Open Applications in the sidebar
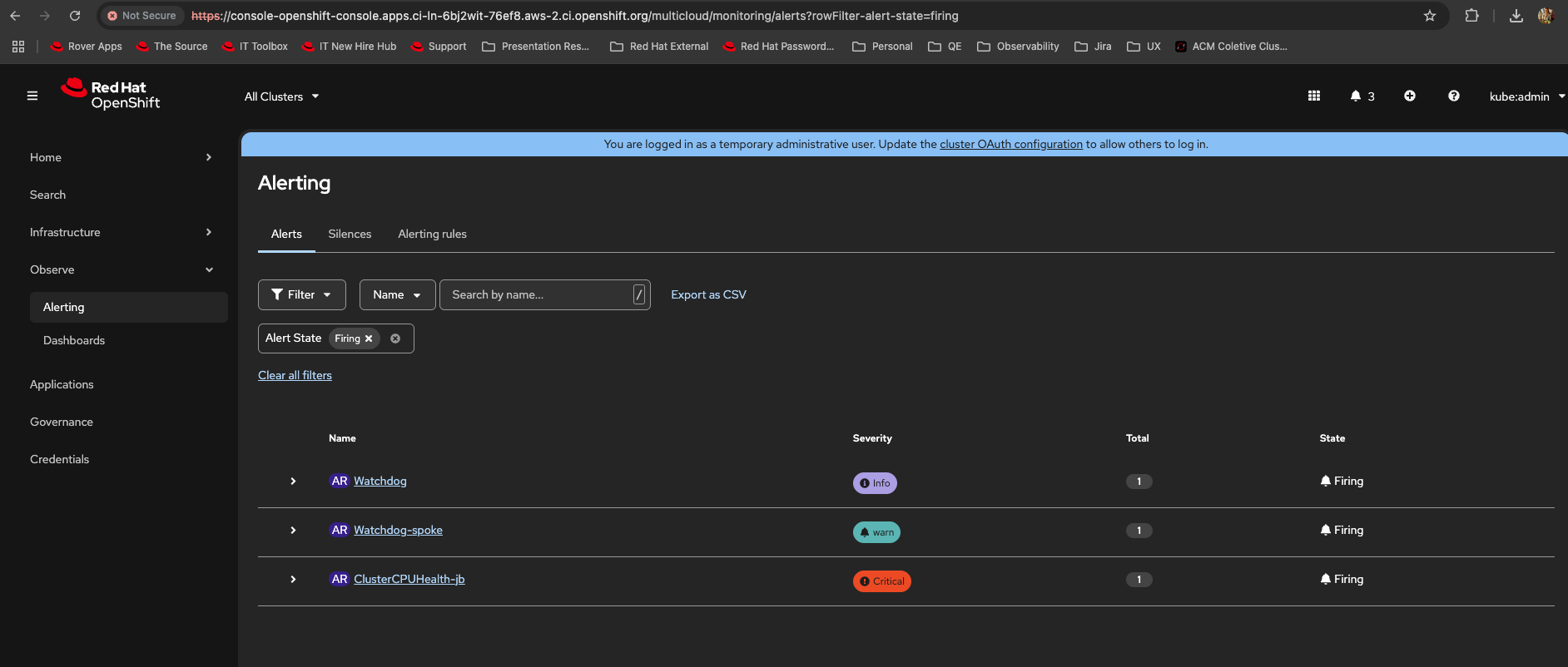 click(x=62, y=384)
